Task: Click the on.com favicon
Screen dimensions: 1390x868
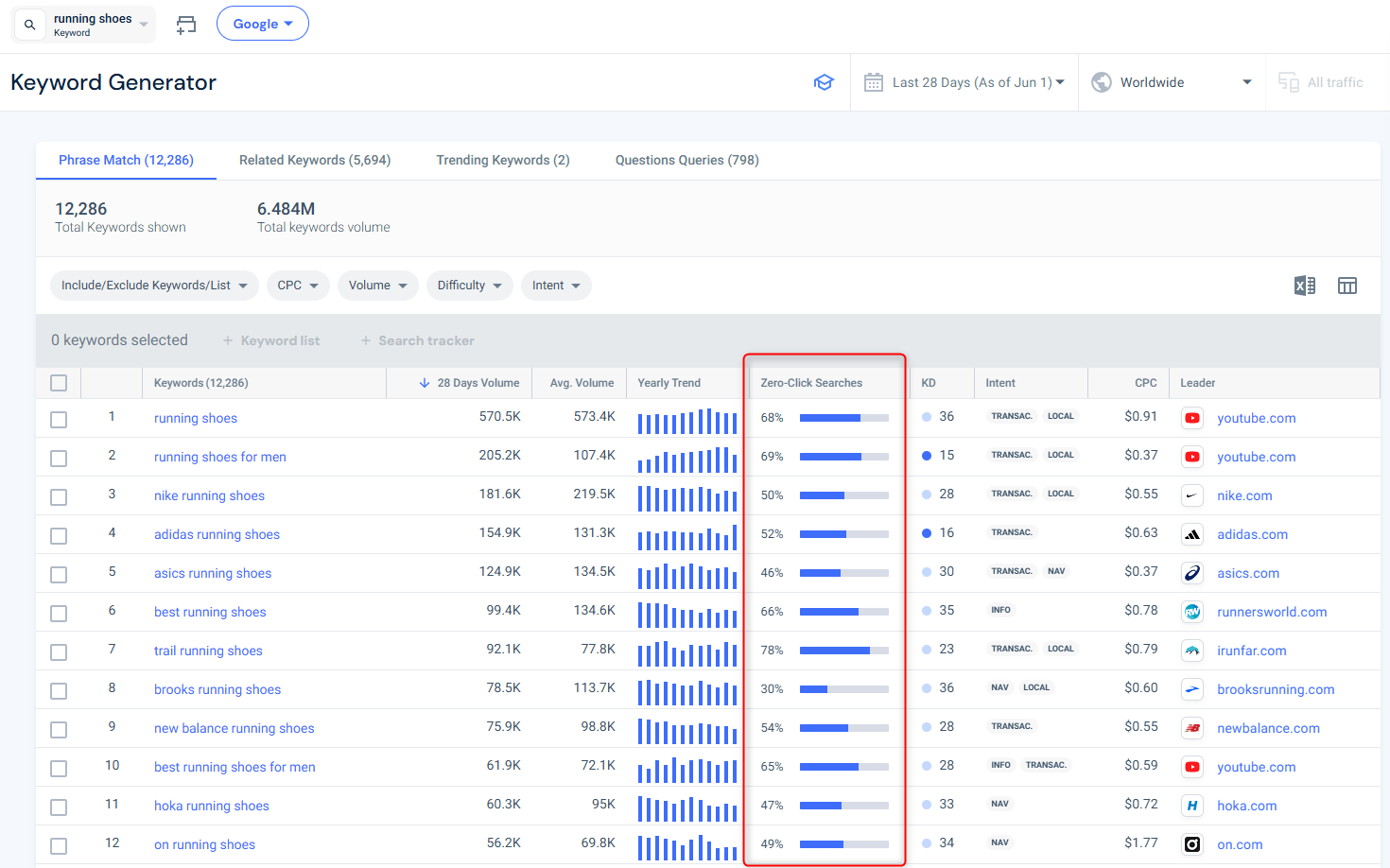Action: (1192, 844)
